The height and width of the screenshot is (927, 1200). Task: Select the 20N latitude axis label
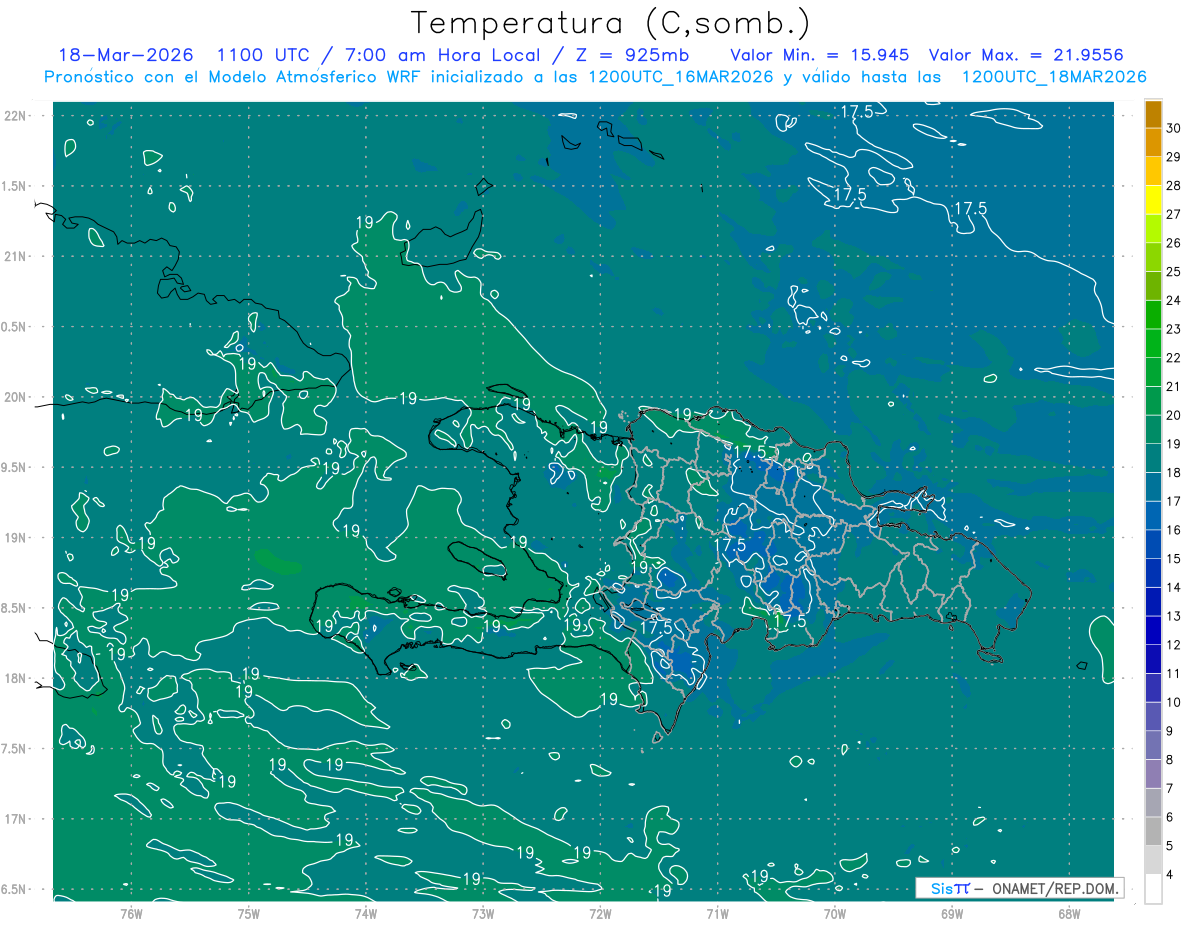17,397
